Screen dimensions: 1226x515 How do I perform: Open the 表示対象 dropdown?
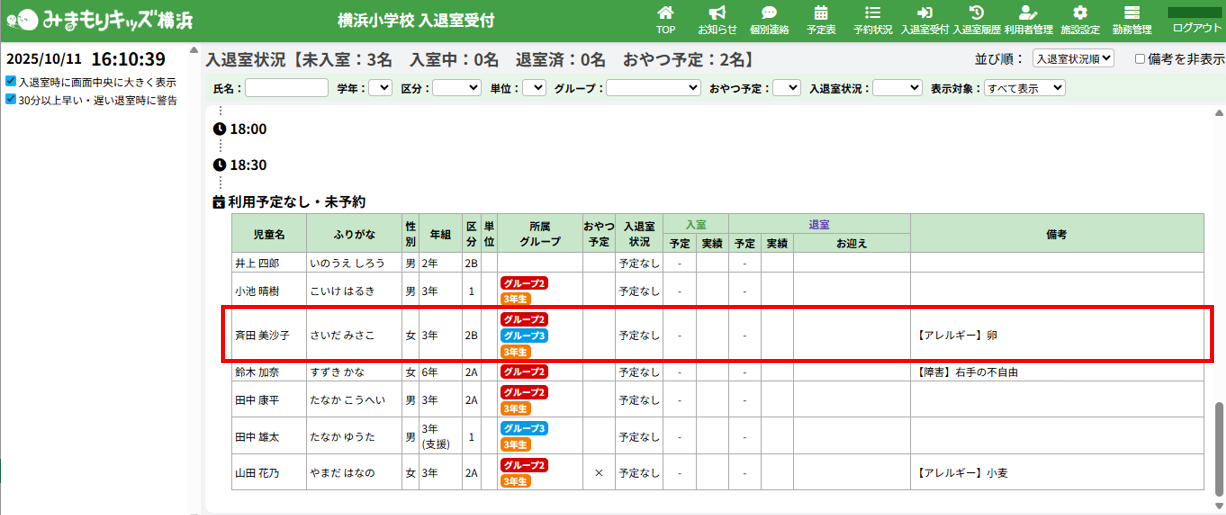pos(1024,88)
